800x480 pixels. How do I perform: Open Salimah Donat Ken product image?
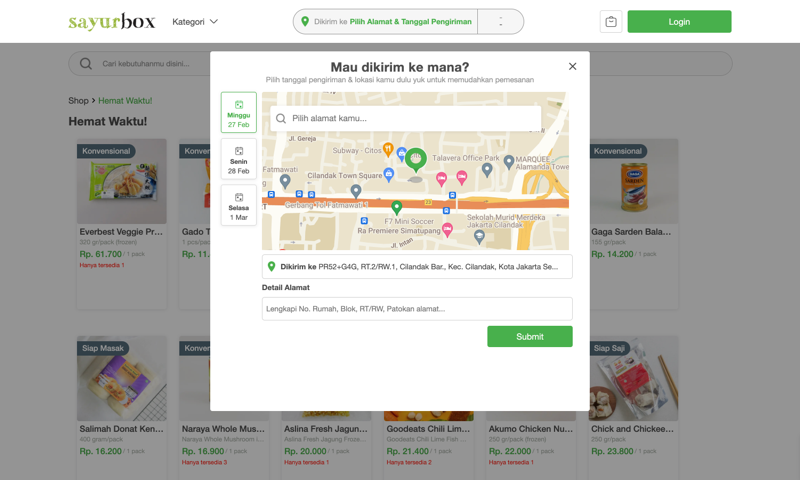pos(121,378)
